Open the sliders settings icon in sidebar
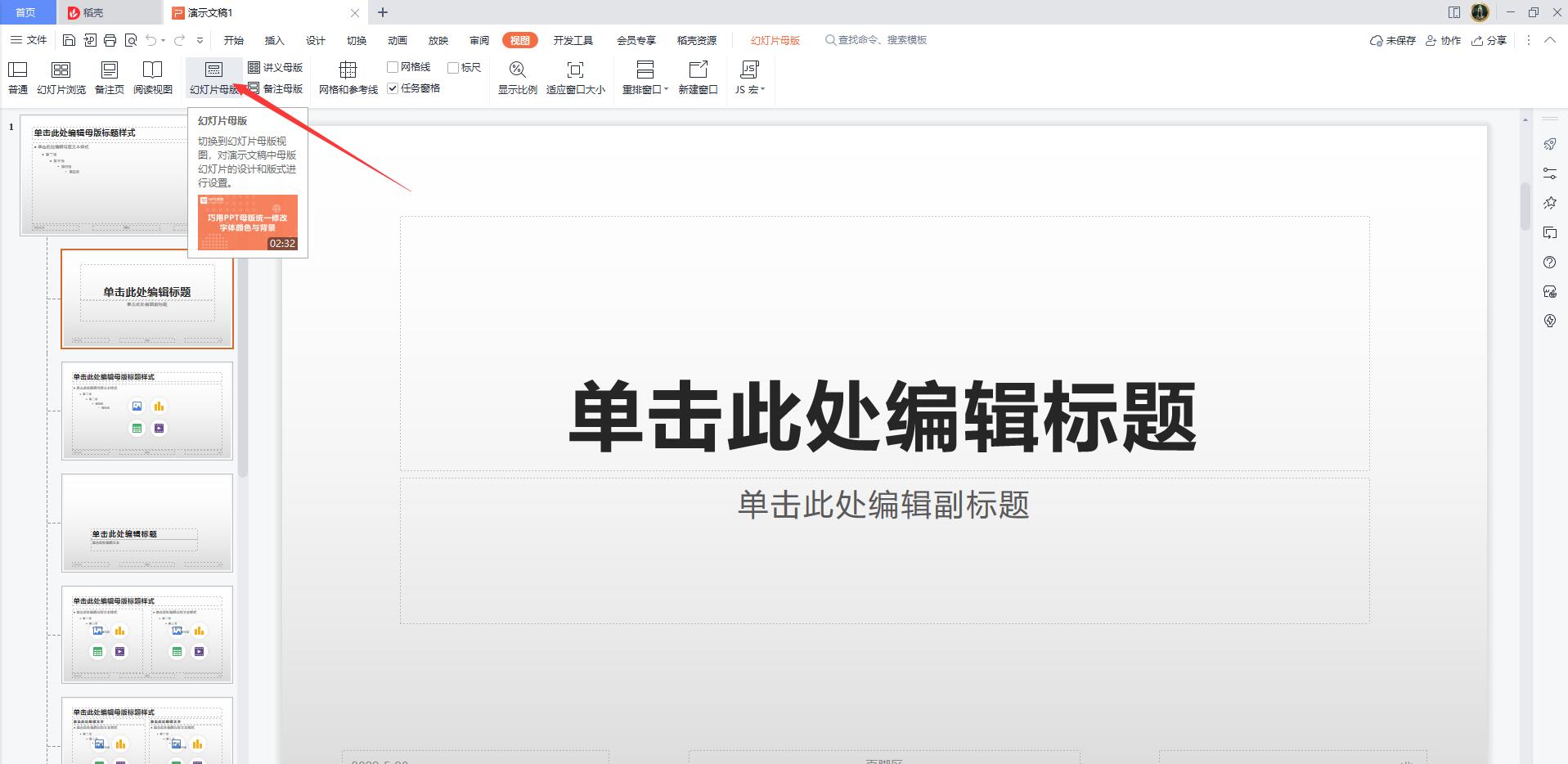This screenshot has width=1568, height=764. tap(1550, 173)
